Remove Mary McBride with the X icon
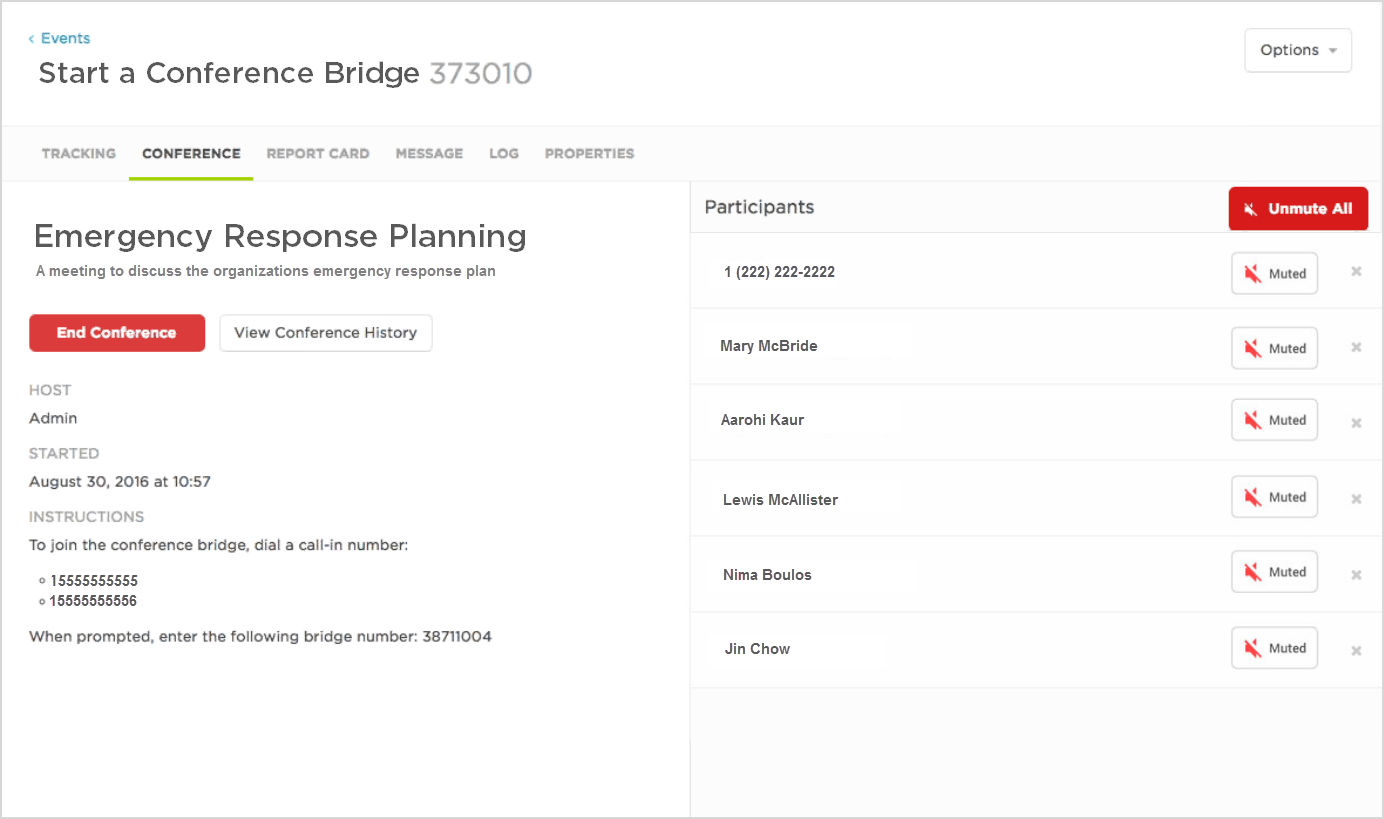1384x819 pixels. [1356, 347]
